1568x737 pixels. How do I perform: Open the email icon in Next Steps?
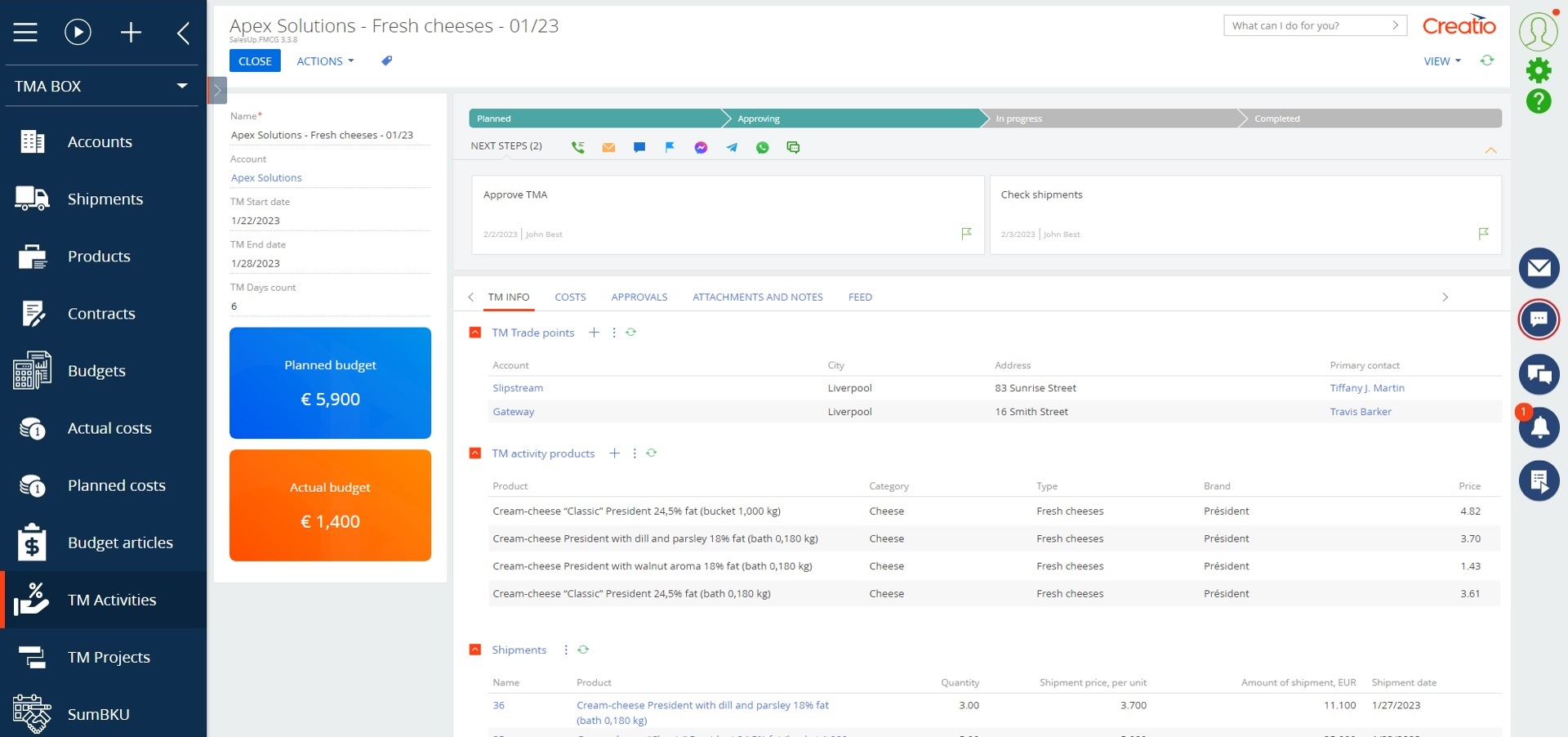click(x=608, y=147)
